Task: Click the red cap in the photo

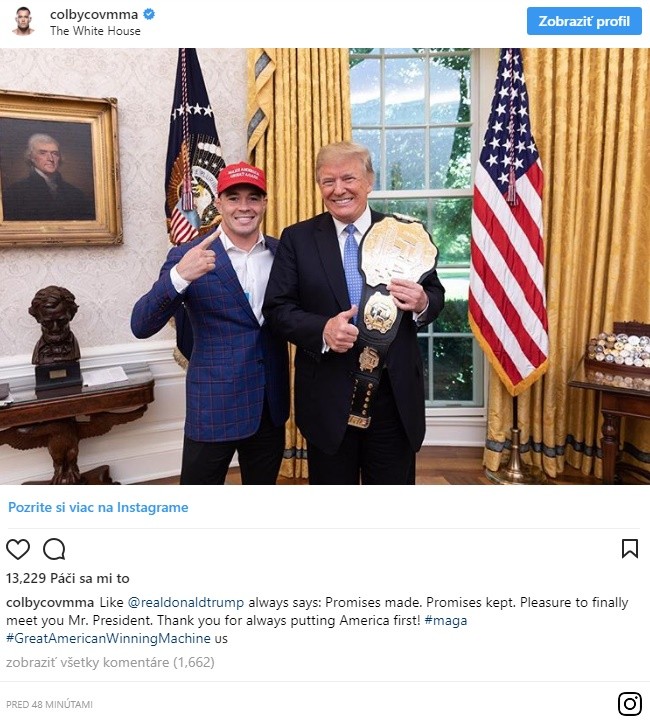Action: tap(241, 177)
